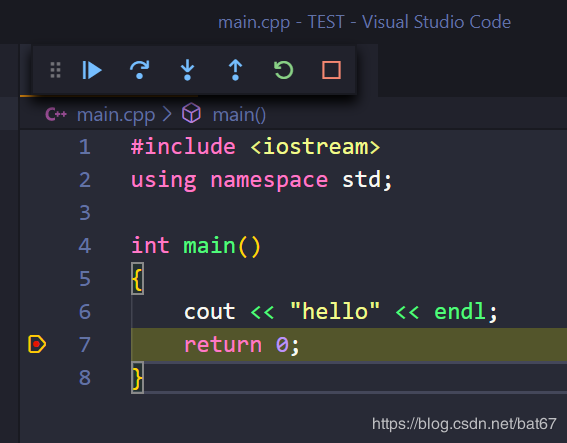Click 'cout' on line 6
567x443 pixels.
click(210, 312)
